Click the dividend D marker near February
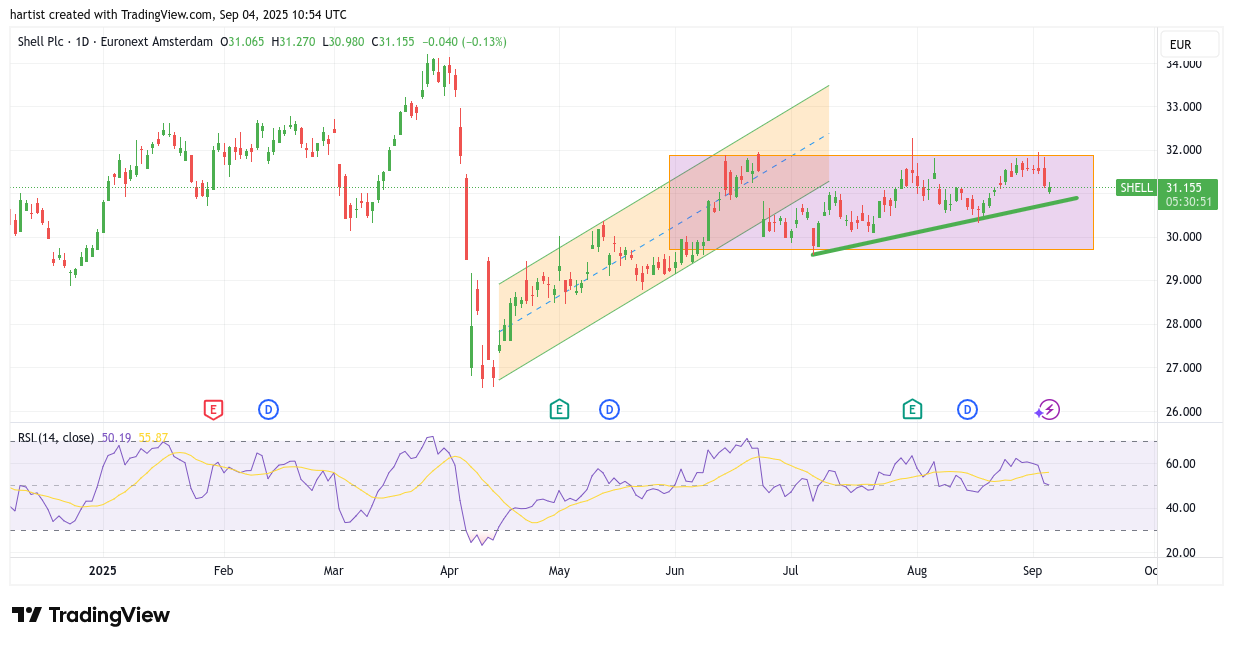This screenshot has width=1233, height=645. click(268, 409)
